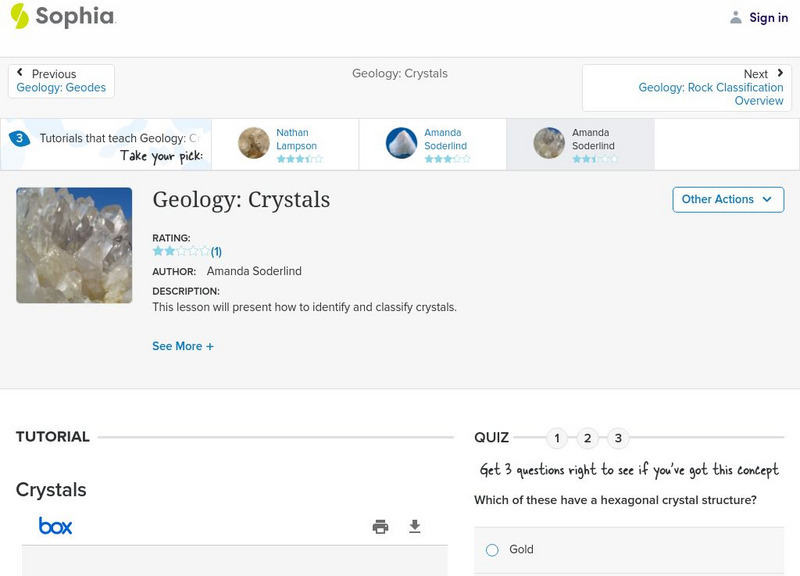The height and width of the screenshot is (576, 800).
Task: Go to quiz question 2
Action: 588,438
